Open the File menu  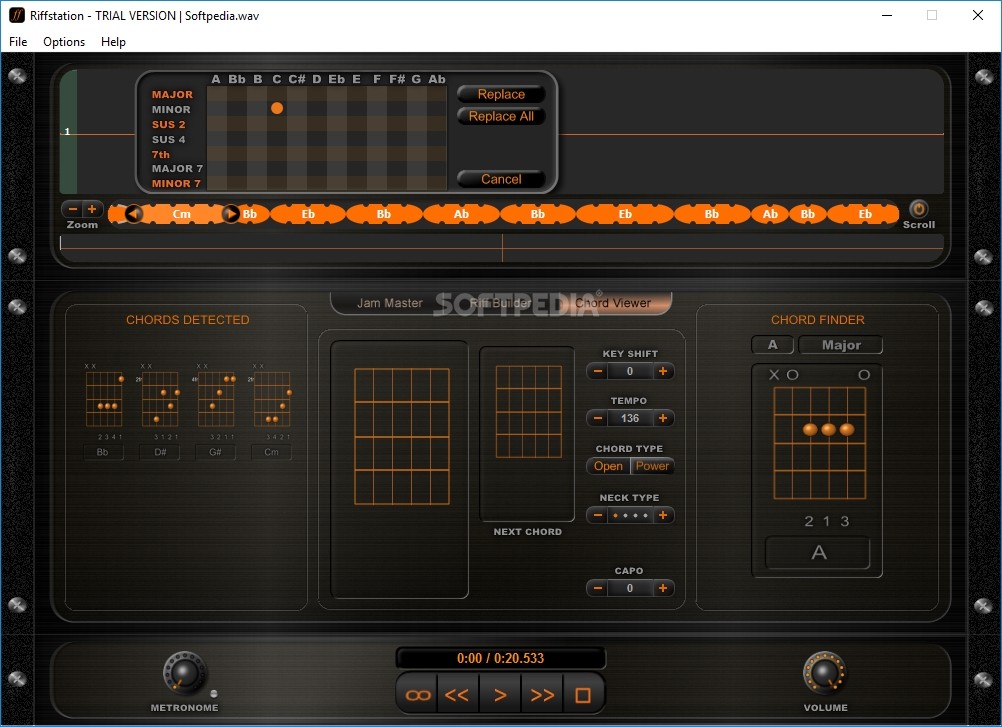pos(18,42)
